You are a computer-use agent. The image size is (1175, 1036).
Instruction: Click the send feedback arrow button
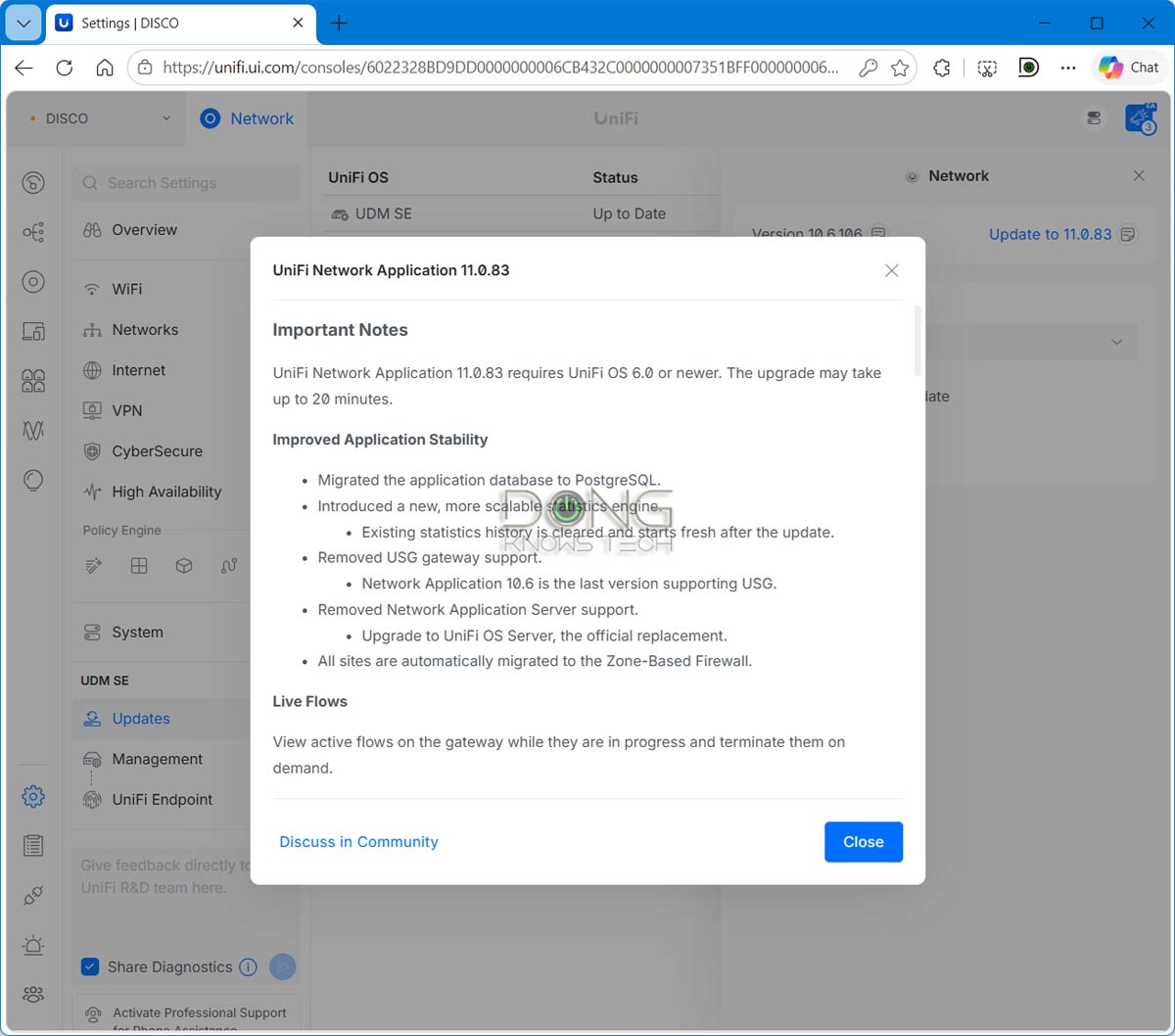(x=282, y=966)
